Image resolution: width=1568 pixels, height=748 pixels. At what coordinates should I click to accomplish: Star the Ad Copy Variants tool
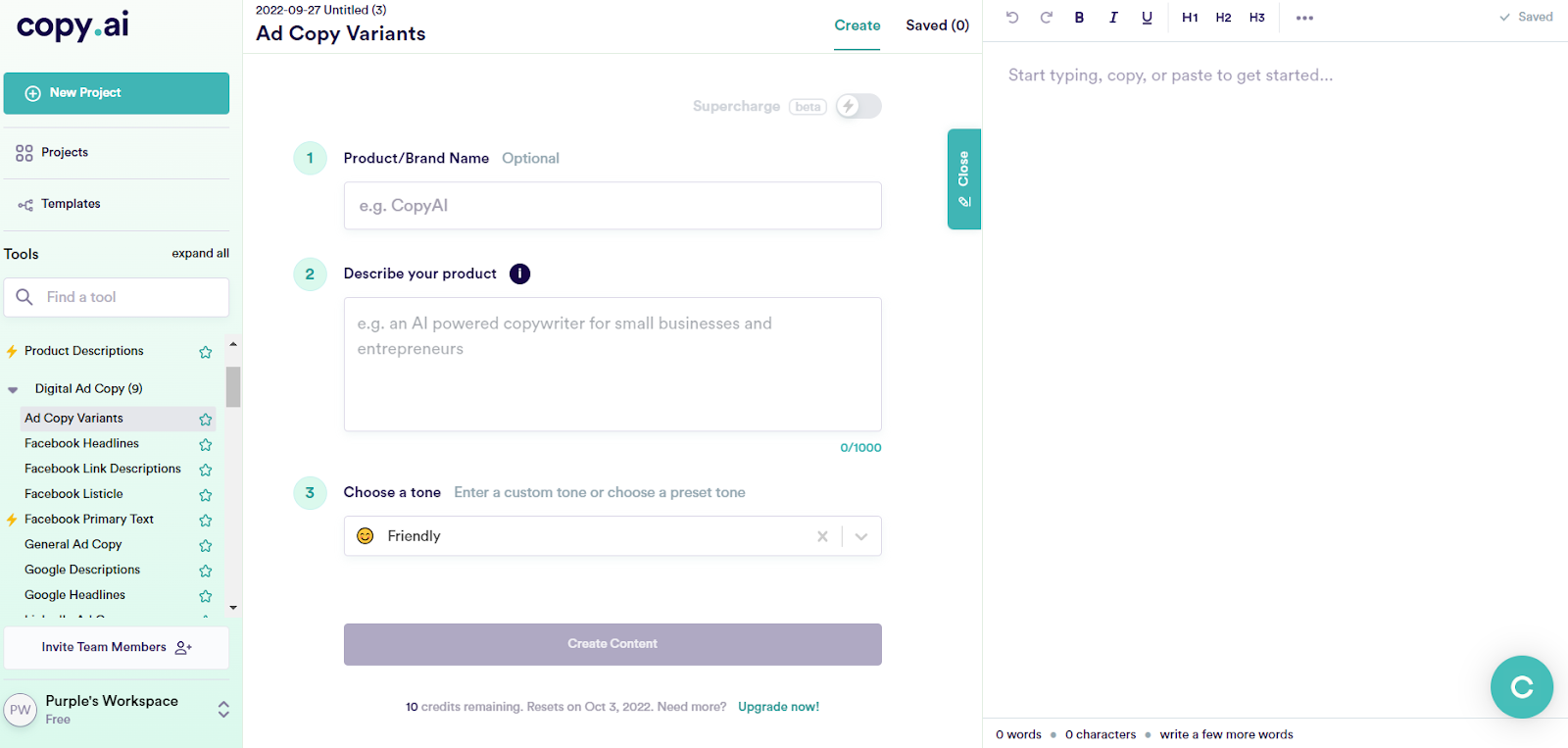click(x=206, y=420)
